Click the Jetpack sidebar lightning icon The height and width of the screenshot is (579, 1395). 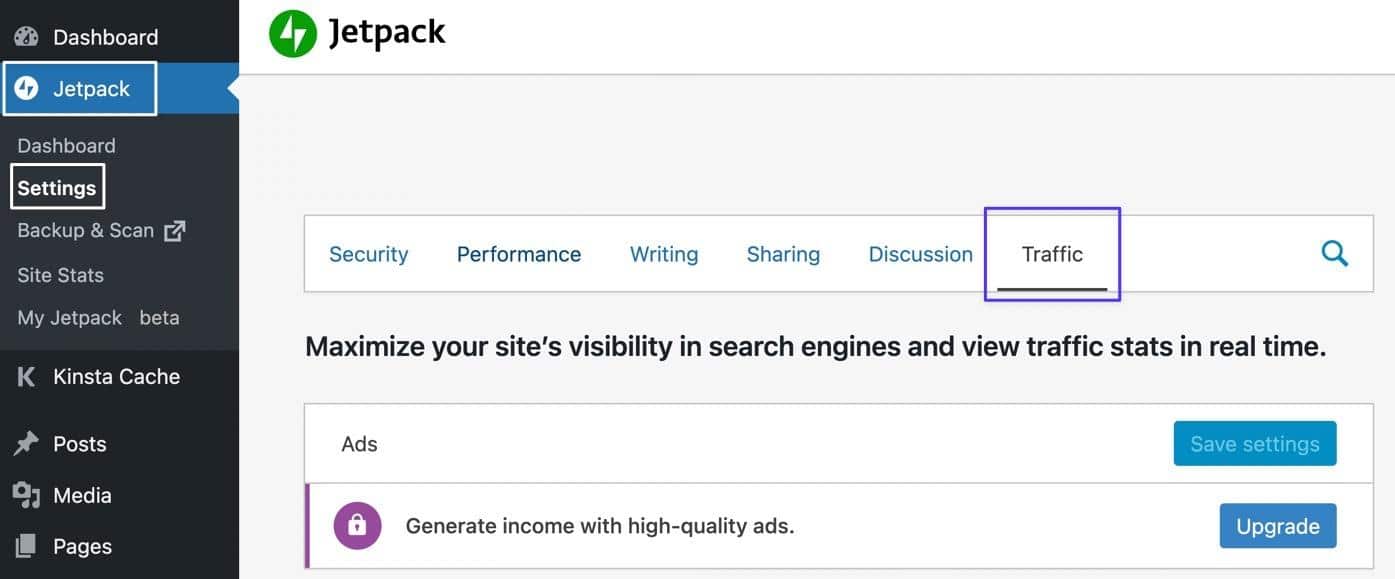point(26,89)
